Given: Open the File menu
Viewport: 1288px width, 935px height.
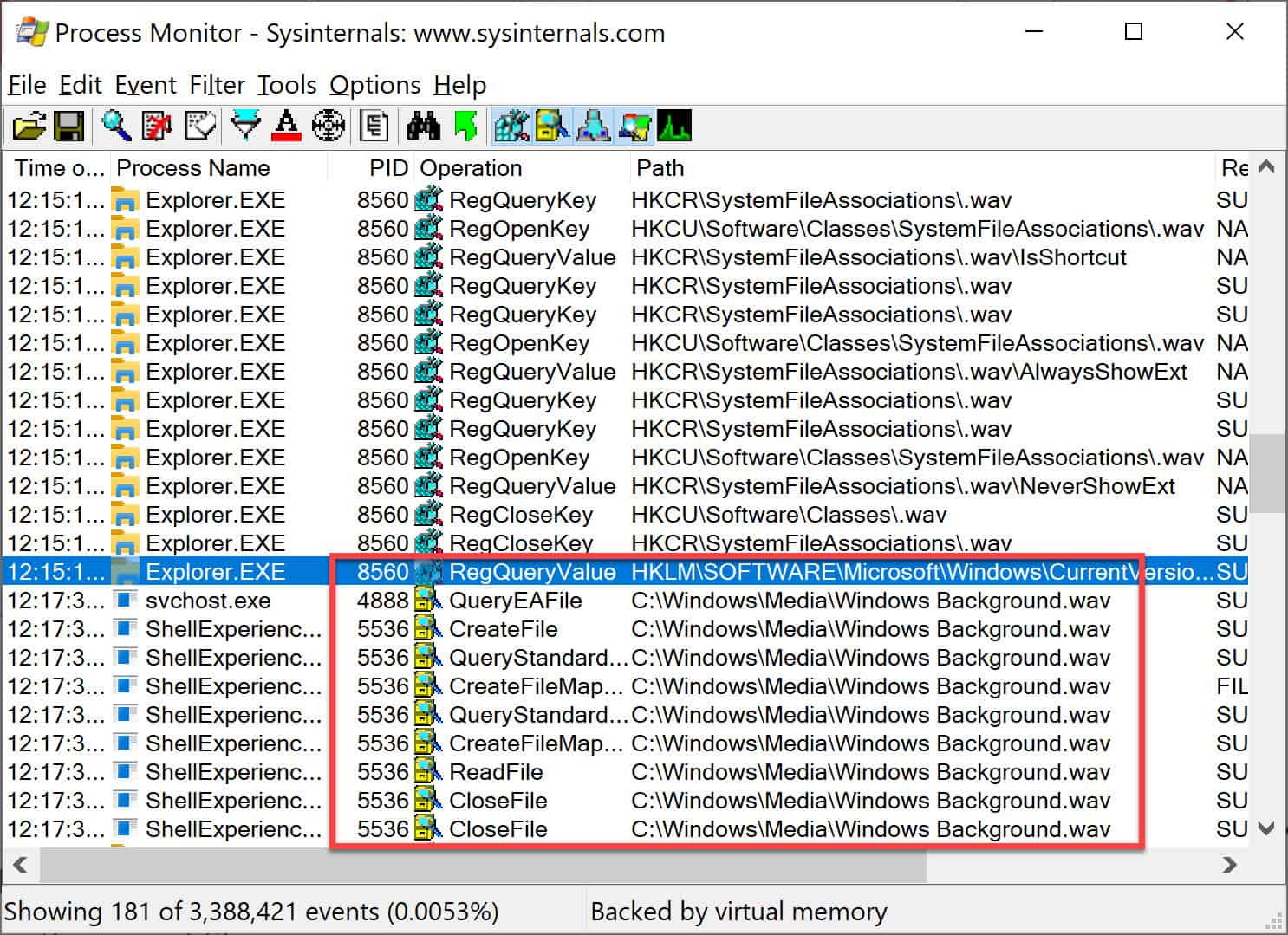Looking at the screenshot, I should (27, 85).
